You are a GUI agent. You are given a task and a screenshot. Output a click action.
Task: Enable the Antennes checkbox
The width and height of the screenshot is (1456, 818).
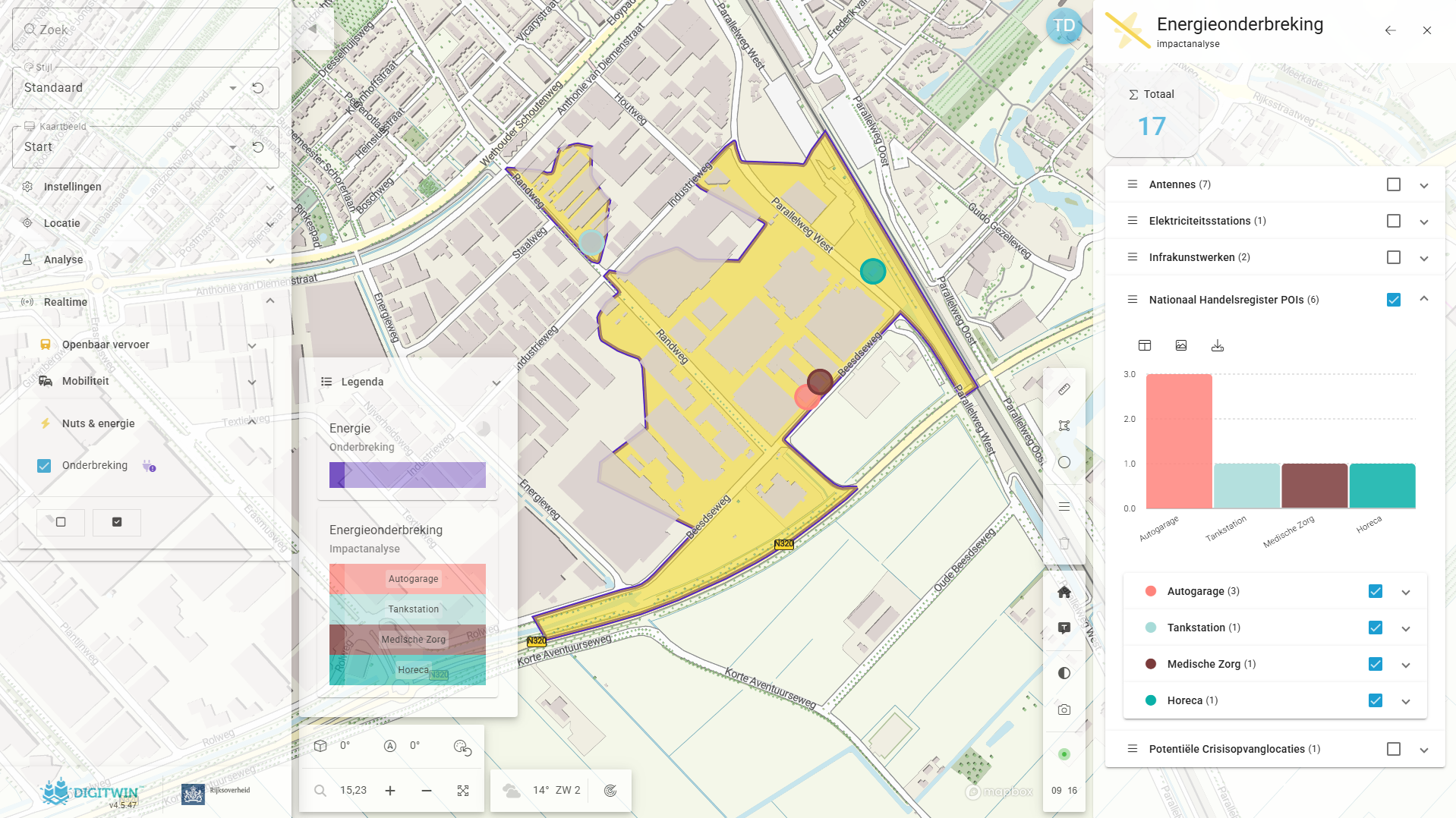point(1394,184)
